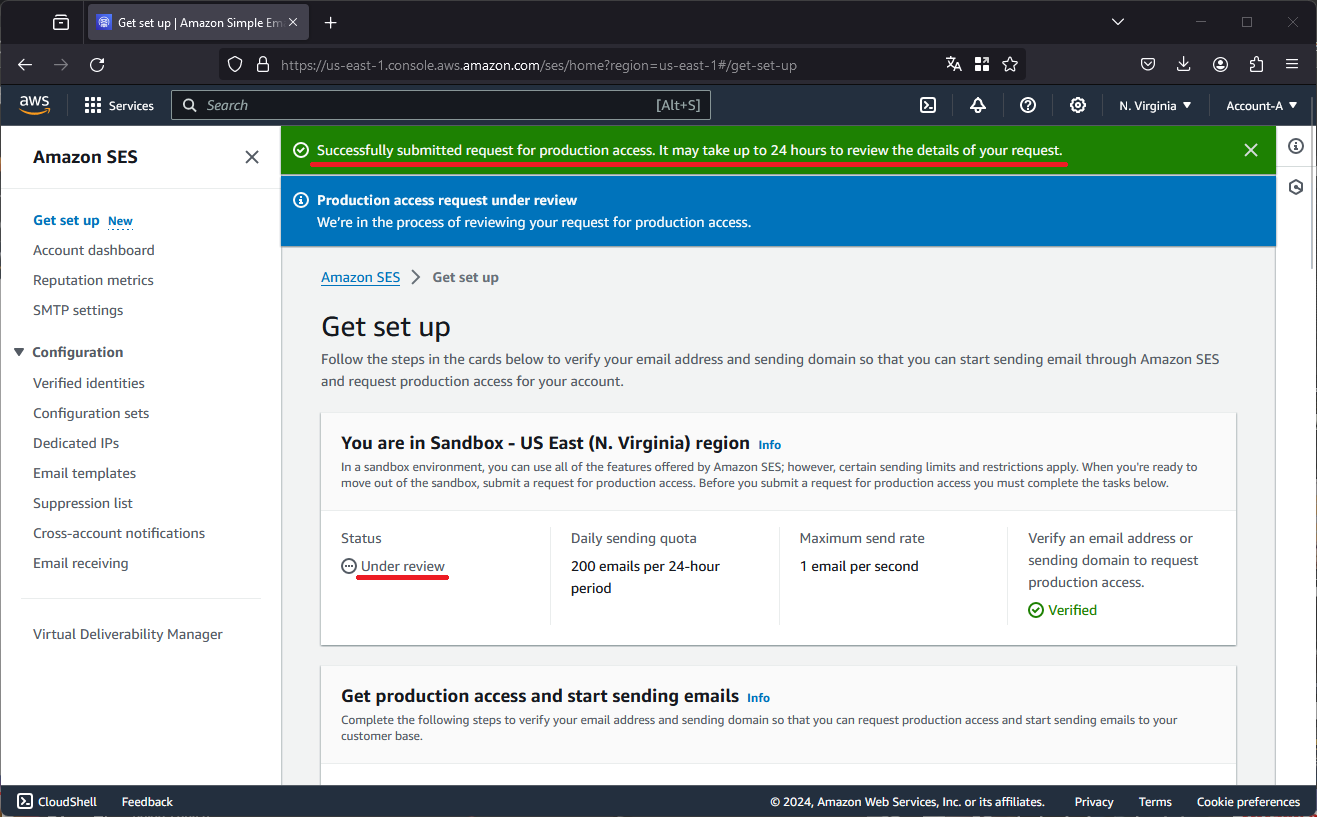Viewport: 1317px width, 817px height.
Task: Open Configuration sets
Action: click(x=91, y=413)
